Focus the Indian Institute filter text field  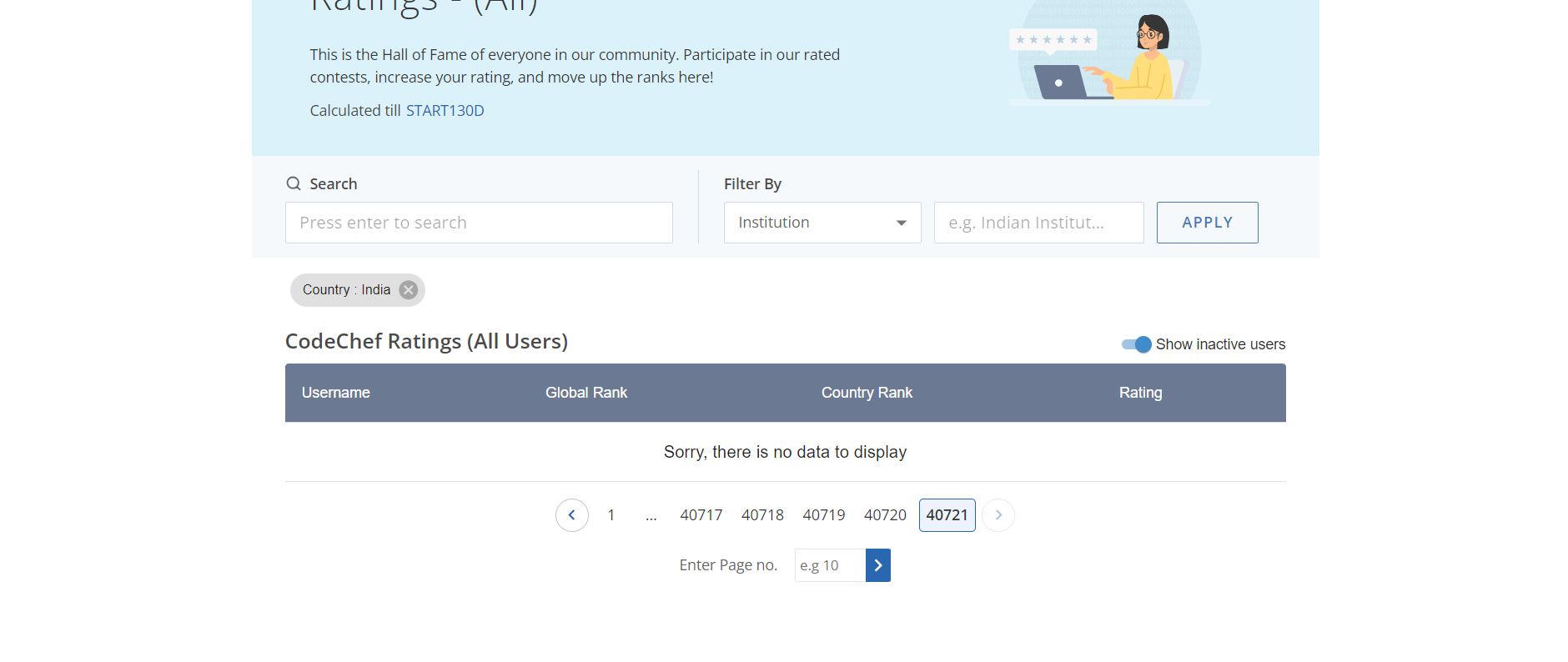[1039, 223]
